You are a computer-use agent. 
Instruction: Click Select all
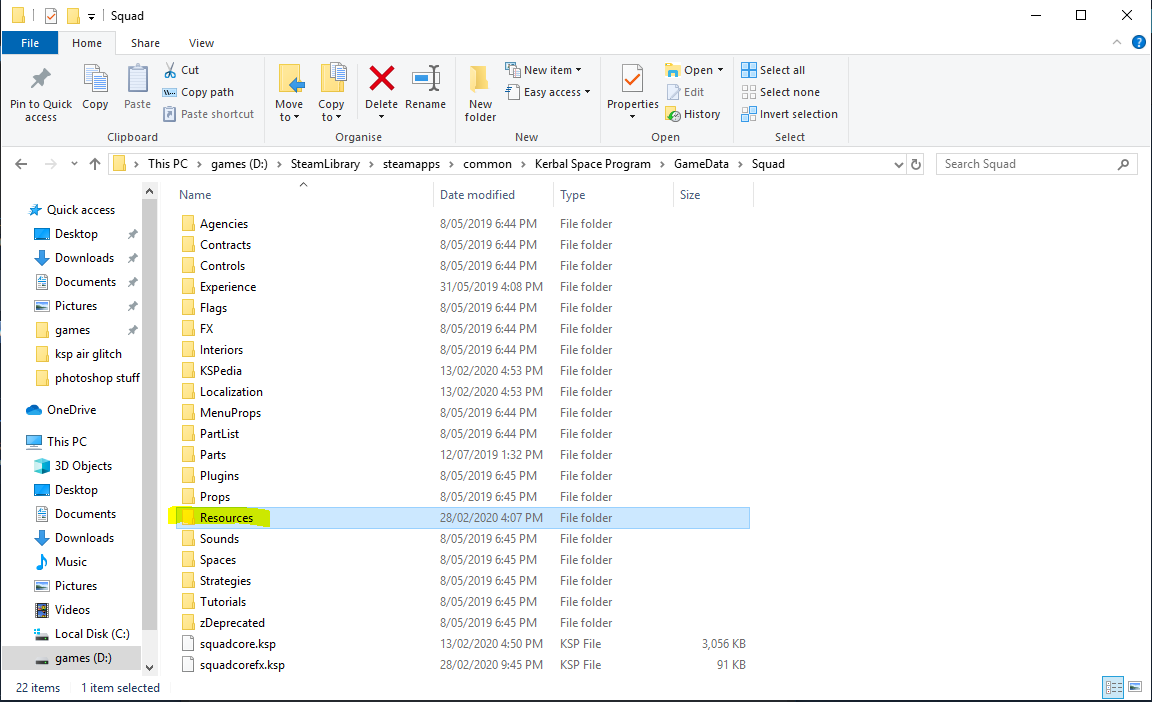pos(773,70)
